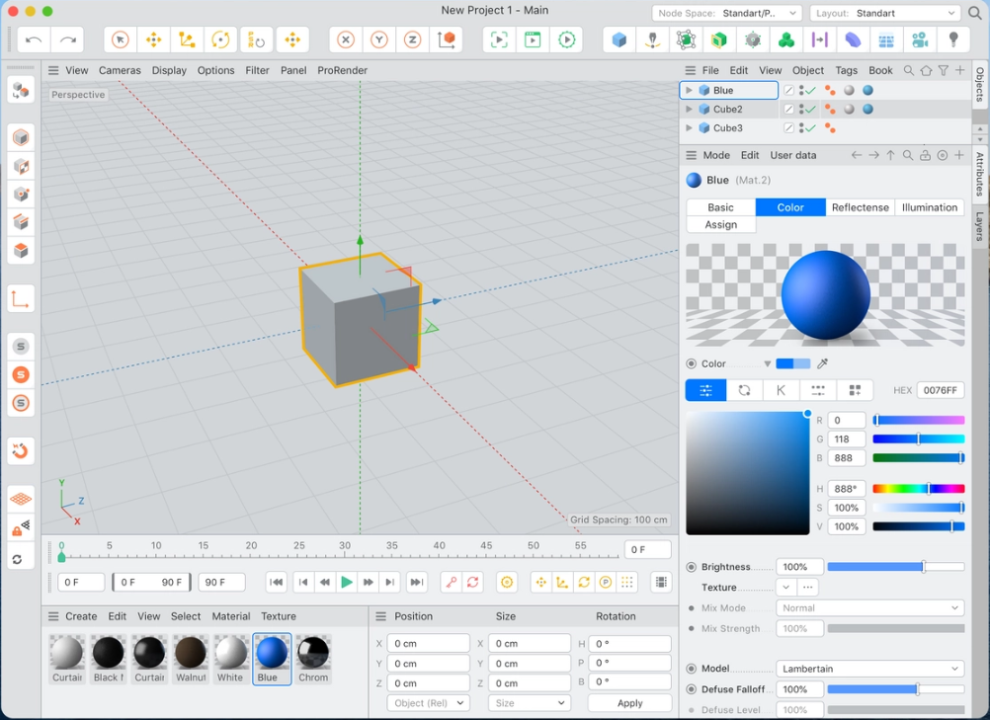Click the light bulb icon in toolbar
This screenshot has width=990, height=720.
coord(953,40)
